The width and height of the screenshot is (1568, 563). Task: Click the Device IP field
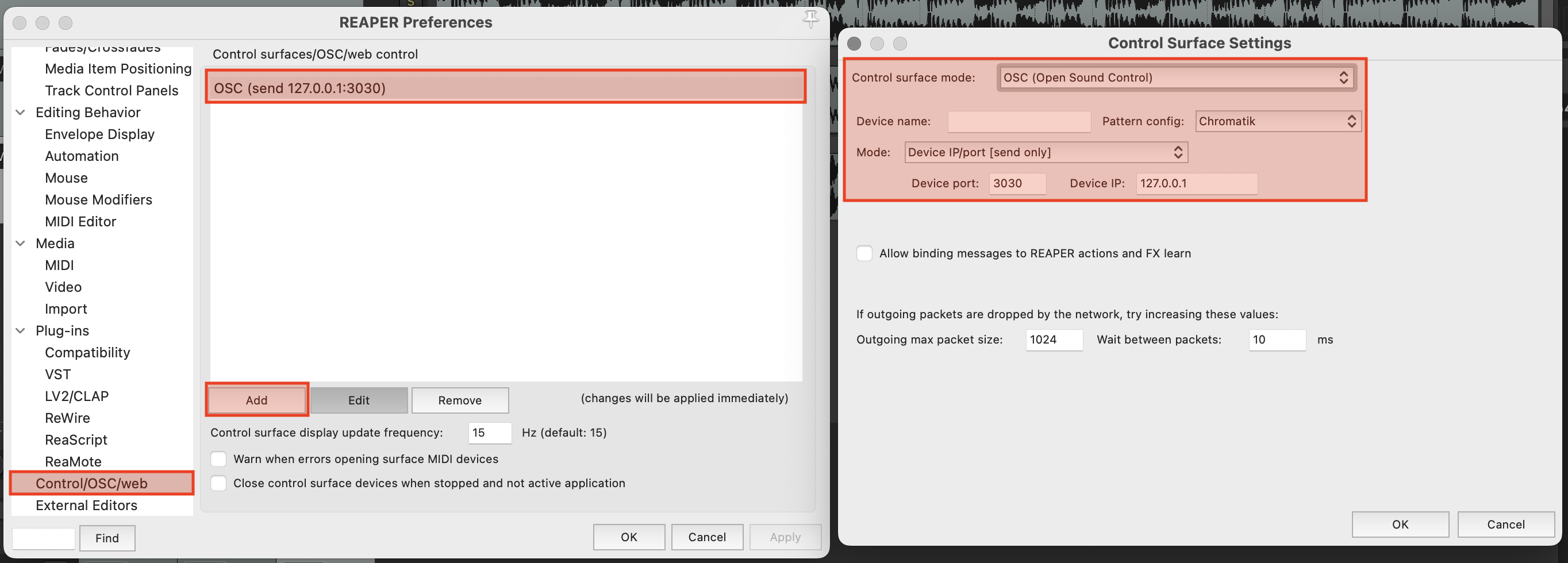coord(1197,183)
